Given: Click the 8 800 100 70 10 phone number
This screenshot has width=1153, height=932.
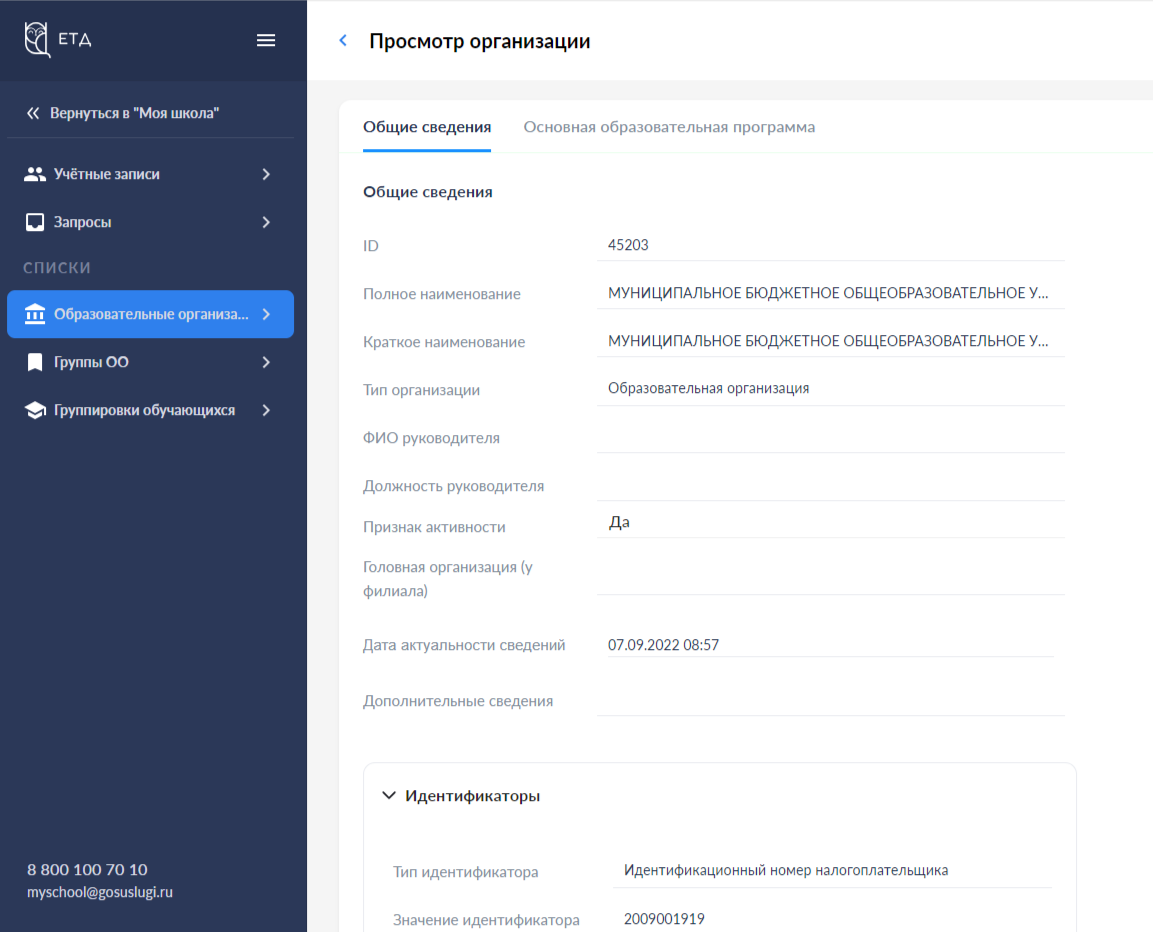Looking at the screenshot, I should pos(87,869).
